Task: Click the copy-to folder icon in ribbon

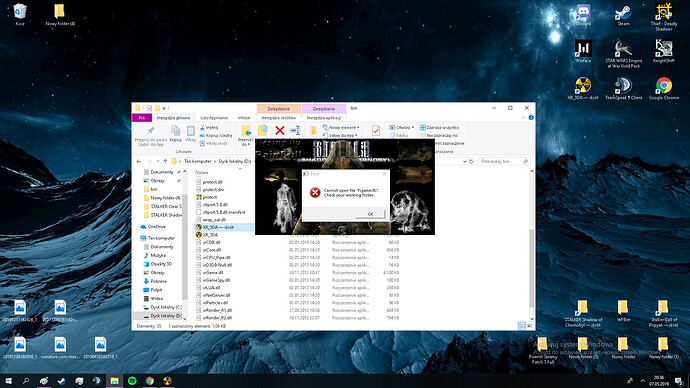Action: [x=263, y=130]
